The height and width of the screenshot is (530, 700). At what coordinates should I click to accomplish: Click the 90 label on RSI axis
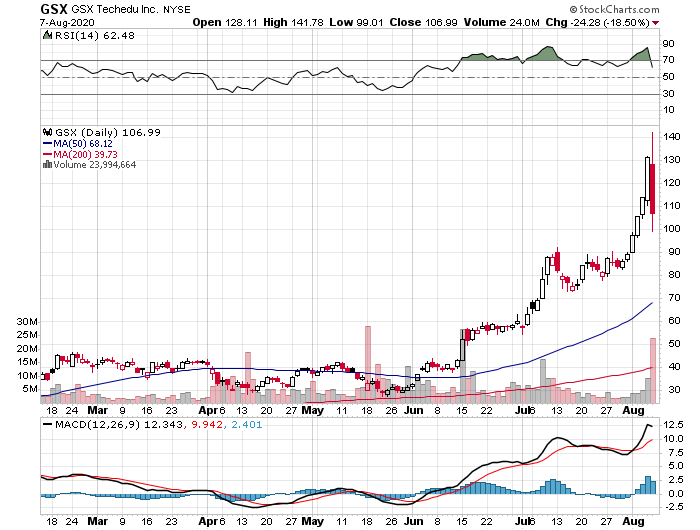point(668,44)
